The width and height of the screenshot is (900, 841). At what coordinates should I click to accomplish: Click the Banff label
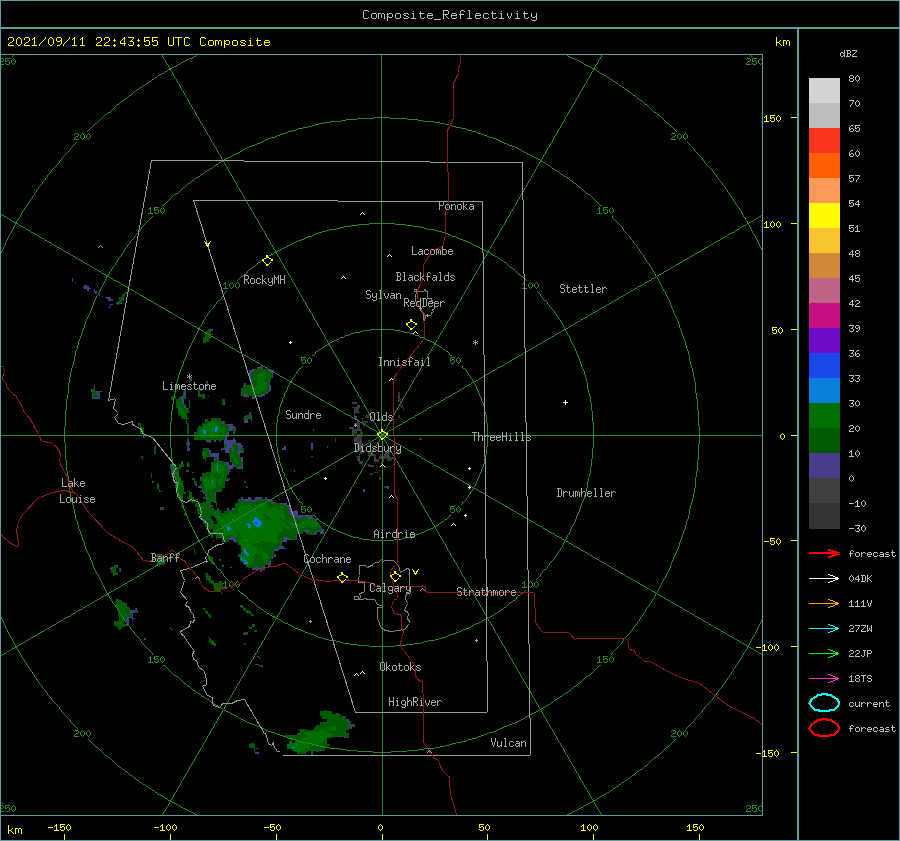(165, 557)
